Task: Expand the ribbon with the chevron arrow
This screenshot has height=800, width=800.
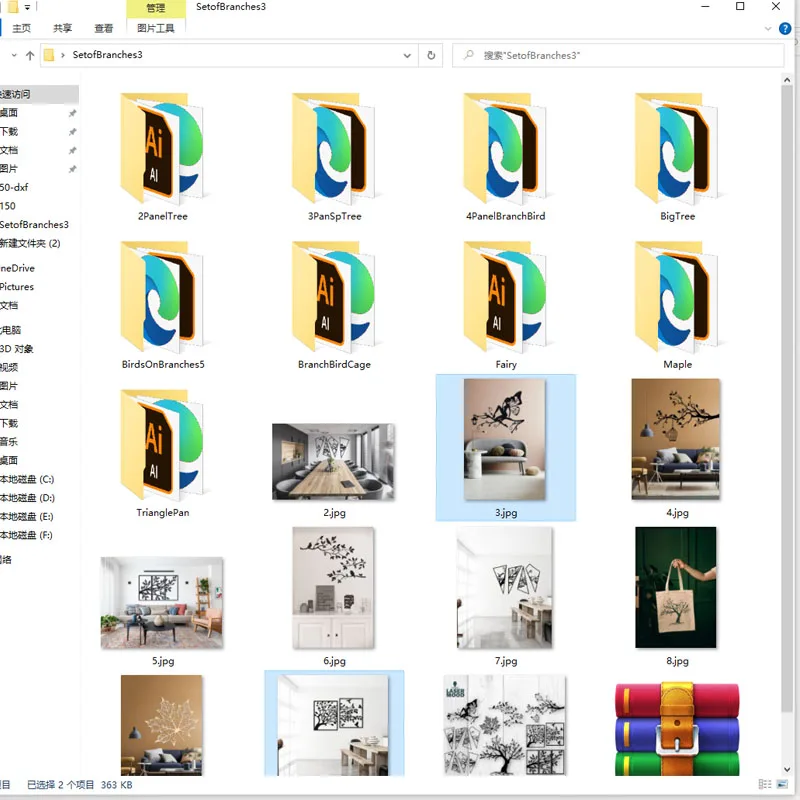Action: click(x=768, y=29)
